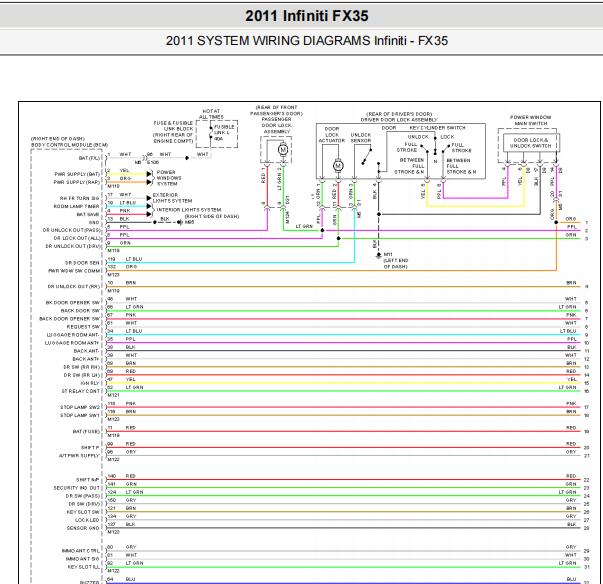This screenshot has width=603, height=584.
Task: Click the 'SENSOR GND' terminal label
Action: [83, 528]
